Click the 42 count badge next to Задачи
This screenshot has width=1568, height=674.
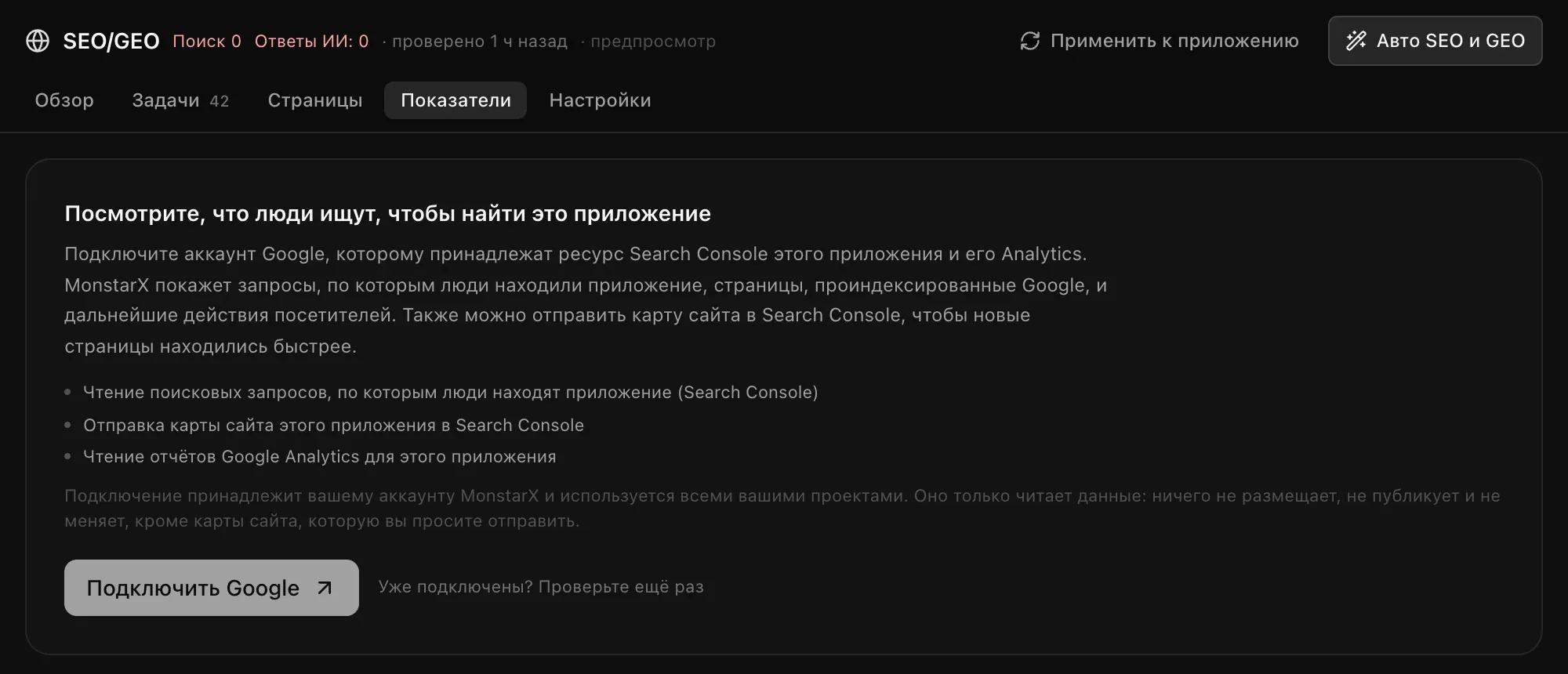point(220,101)
